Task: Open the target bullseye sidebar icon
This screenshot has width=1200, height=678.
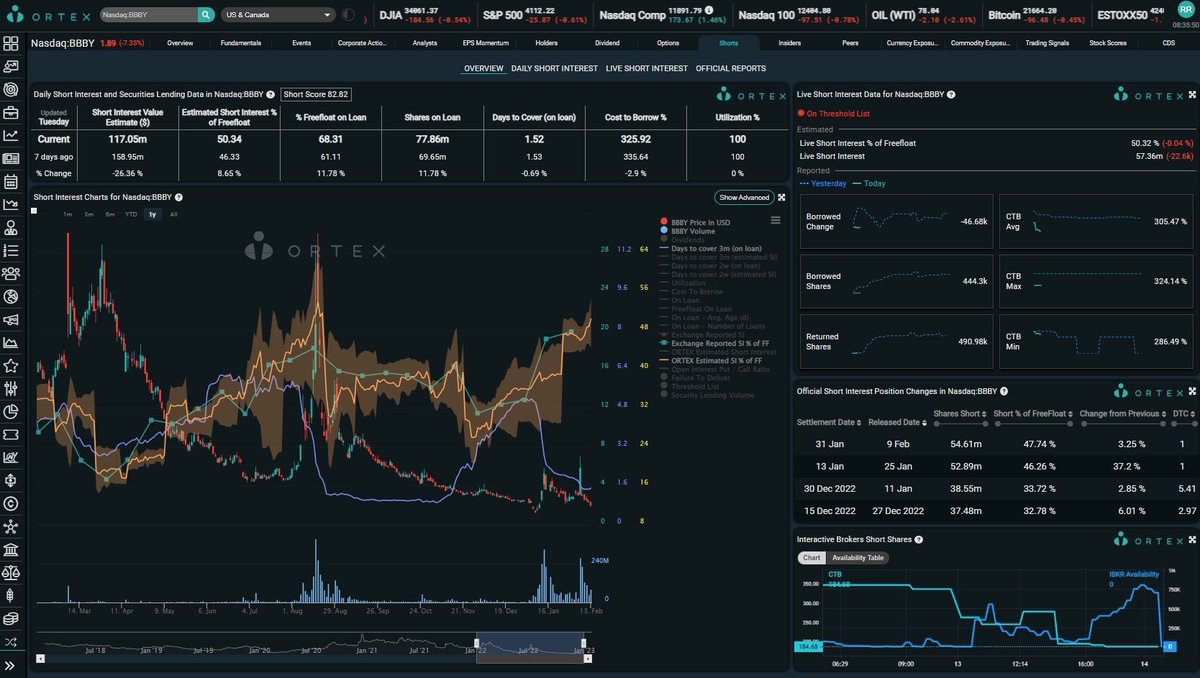Action: pyautogui.click(x=11, y=89)
